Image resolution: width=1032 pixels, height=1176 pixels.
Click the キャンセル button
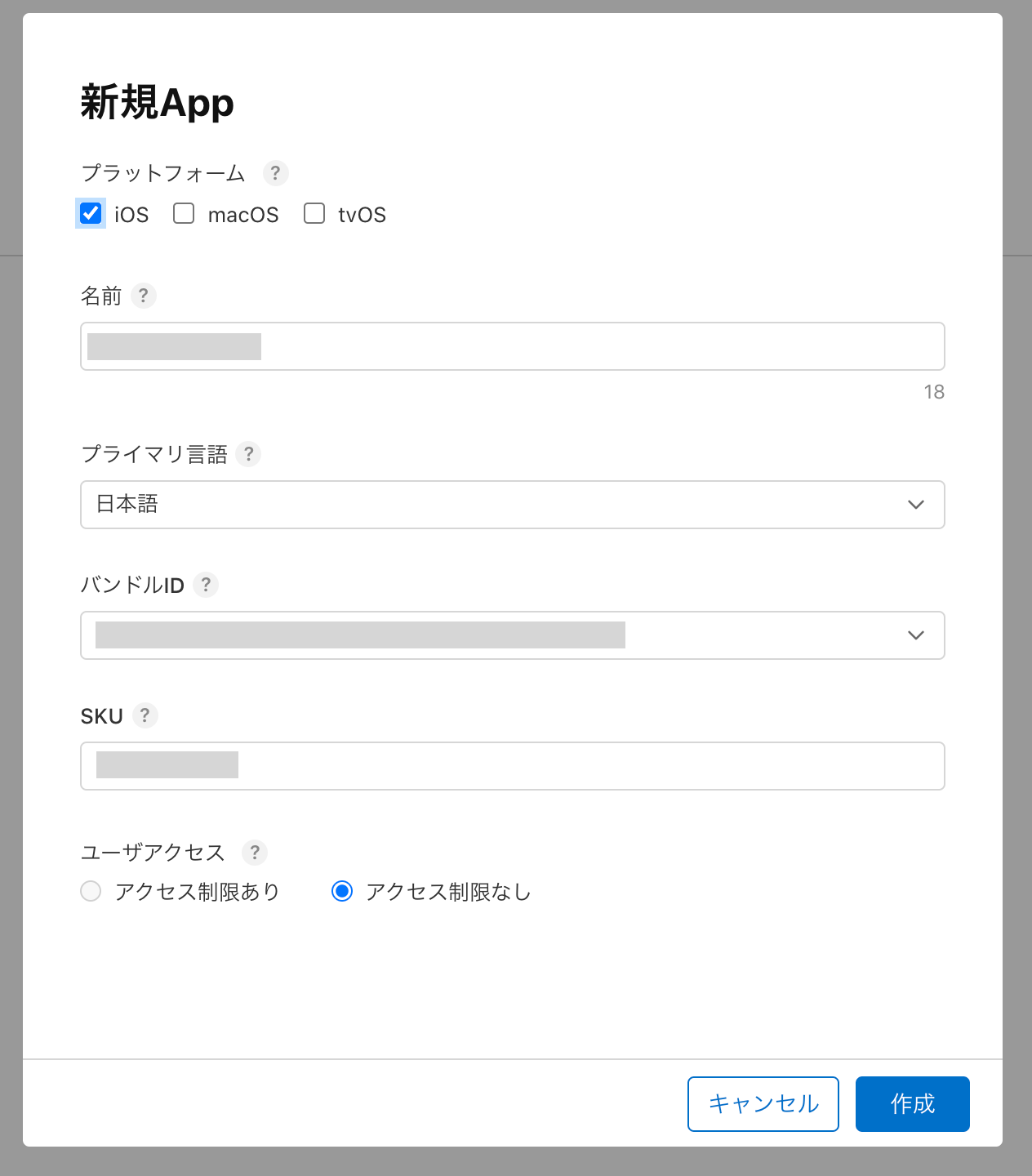point(763,1104)
